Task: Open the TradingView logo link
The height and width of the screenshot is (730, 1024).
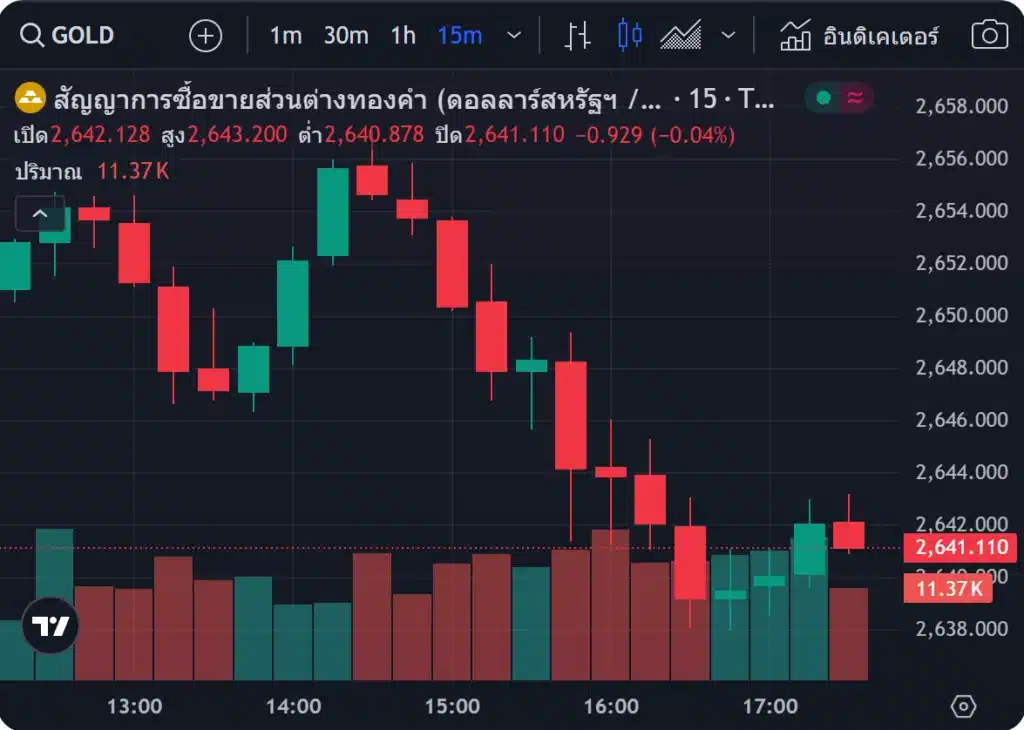Action: click(x=50, y=626)
